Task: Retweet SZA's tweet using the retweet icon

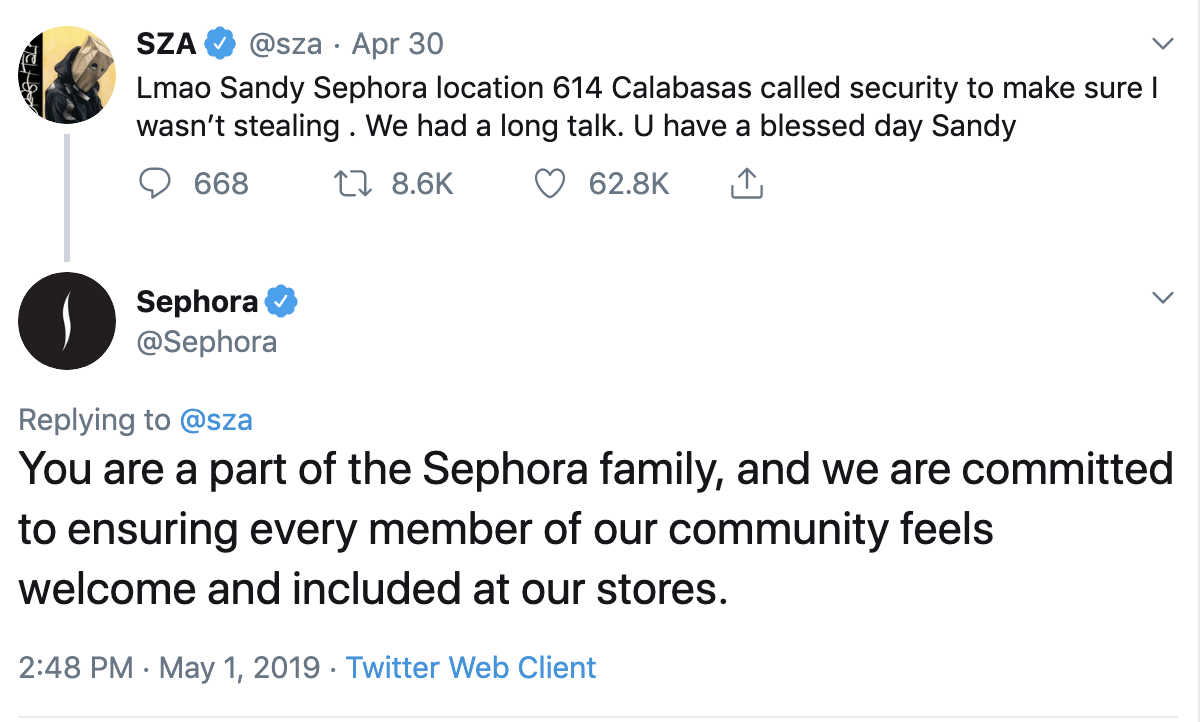Action: [x=352, y=184]
